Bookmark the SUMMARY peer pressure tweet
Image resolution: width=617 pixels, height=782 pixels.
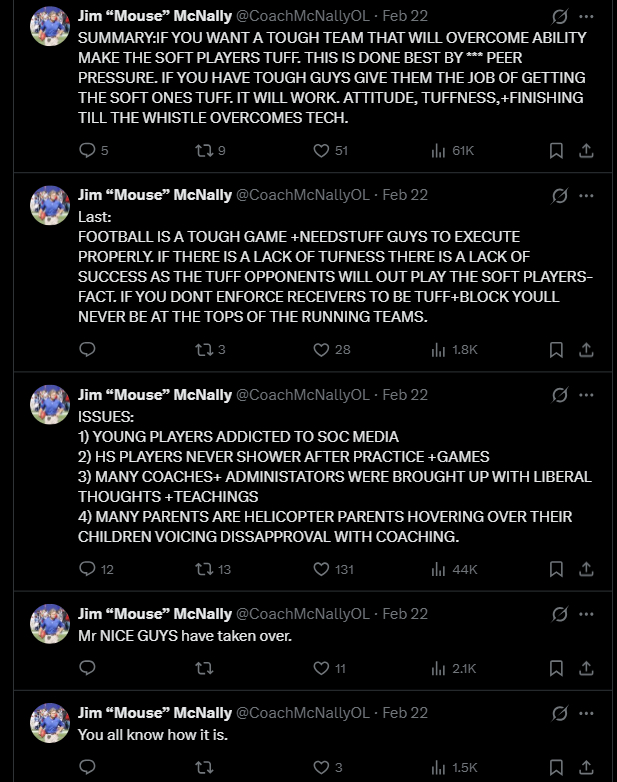click(x=557, y=150)
